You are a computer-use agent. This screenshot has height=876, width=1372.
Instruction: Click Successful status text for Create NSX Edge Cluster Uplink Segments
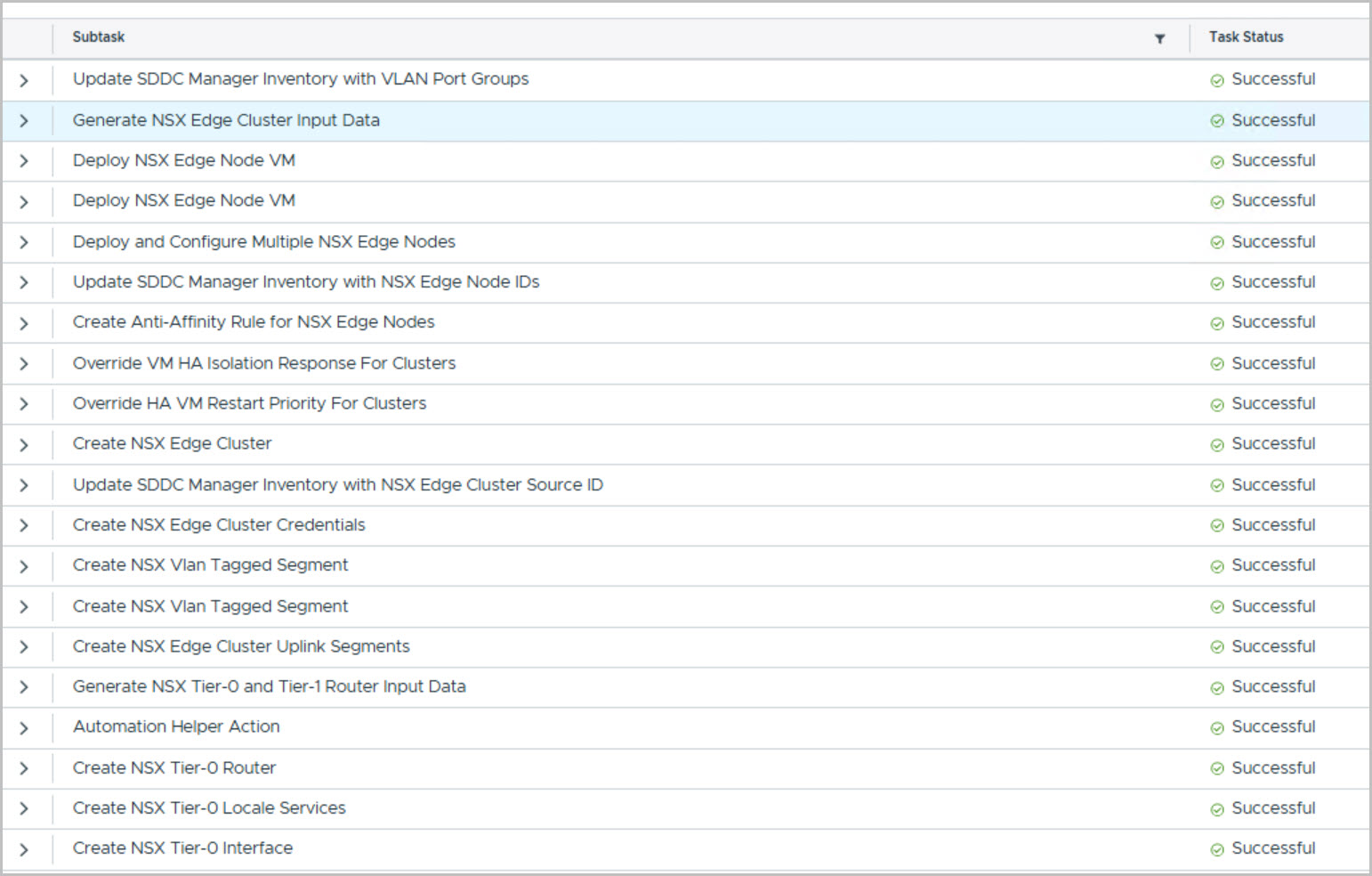click(1272, 646)
